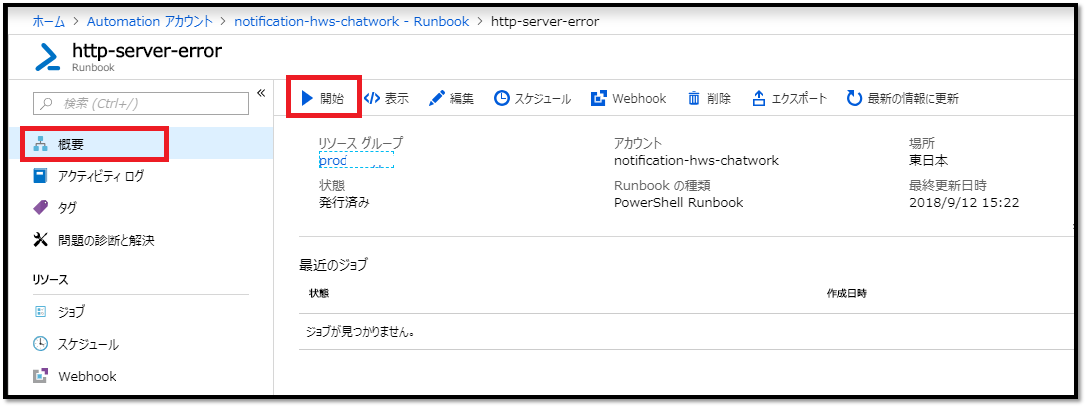Open Webhook in the top toolbar
The image size is (1087, 408).
tap(628, 98)
